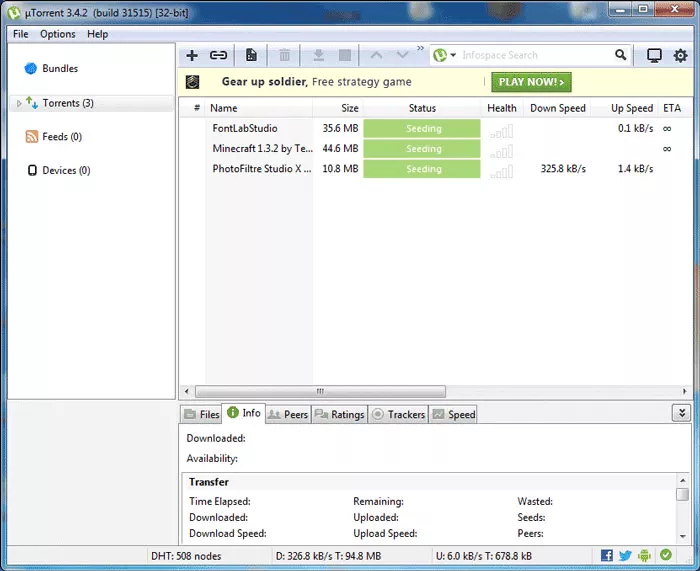Click the Remove Torrent trash icon

click(x=284, y=55)
